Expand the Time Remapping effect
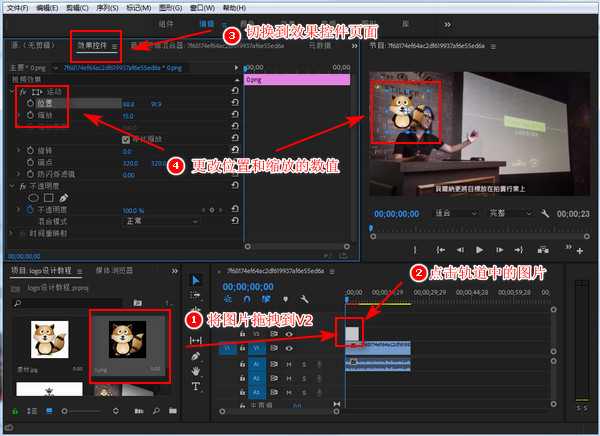This screenshot has width=600, height=436. 11,233
